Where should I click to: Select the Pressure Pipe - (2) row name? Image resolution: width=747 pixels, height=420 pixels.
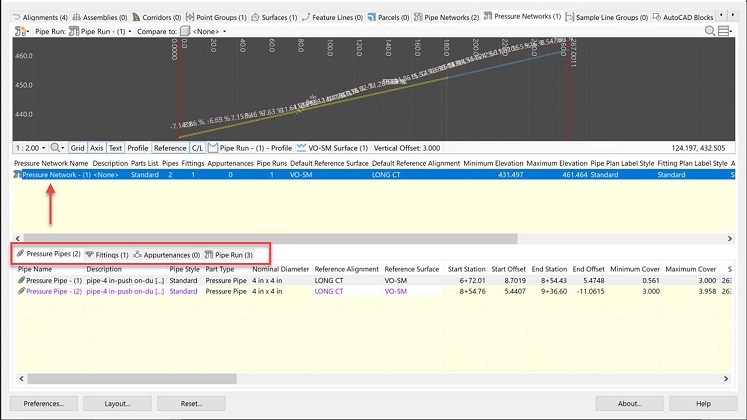coord(54,292)
